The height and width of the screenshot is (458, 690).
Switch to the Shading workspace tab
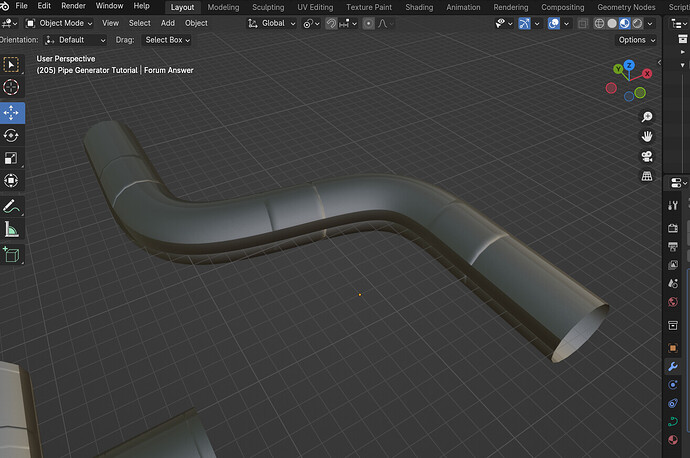(x=419, y=7)
